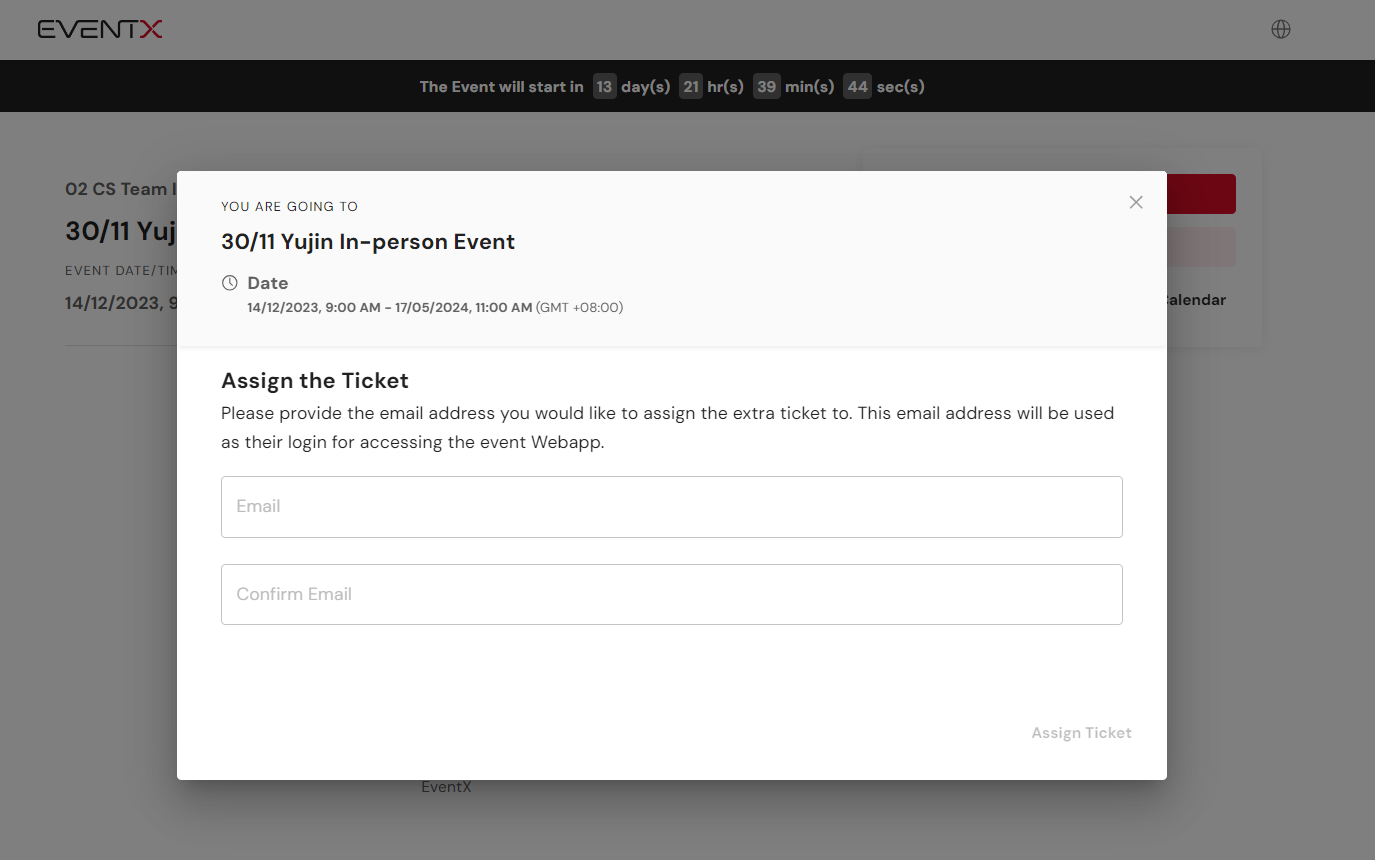Click the countdown days box showing 13

pyautogui.click(x=604, y=87)
